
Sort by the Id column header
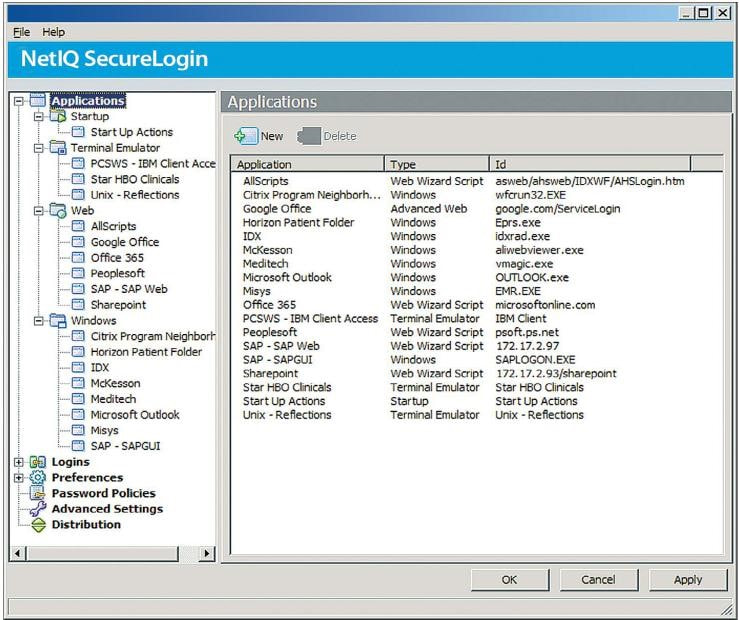point(590,164)
